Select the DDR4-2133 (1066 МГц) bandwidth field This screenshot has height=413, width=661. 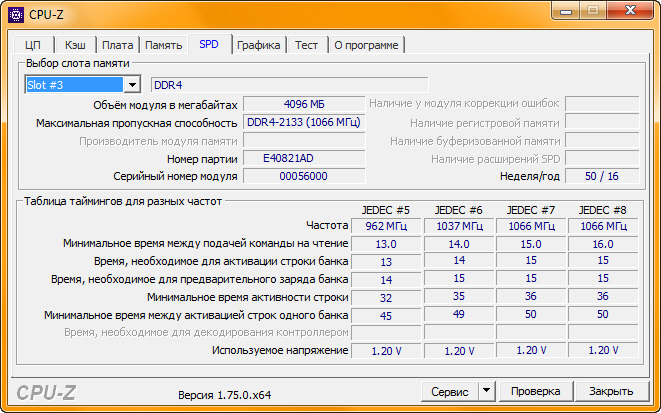point(304,122)
